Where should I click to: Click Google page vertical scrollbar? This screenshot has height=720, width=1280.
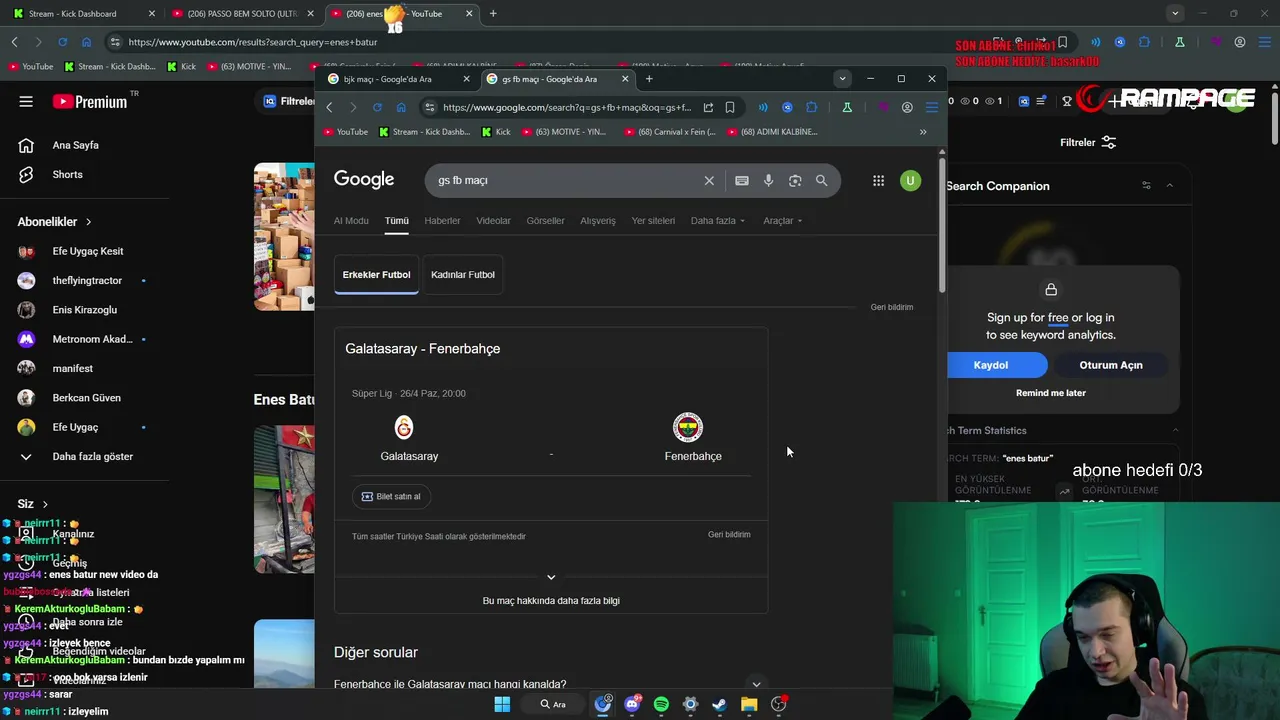click(x=941, y=224)
